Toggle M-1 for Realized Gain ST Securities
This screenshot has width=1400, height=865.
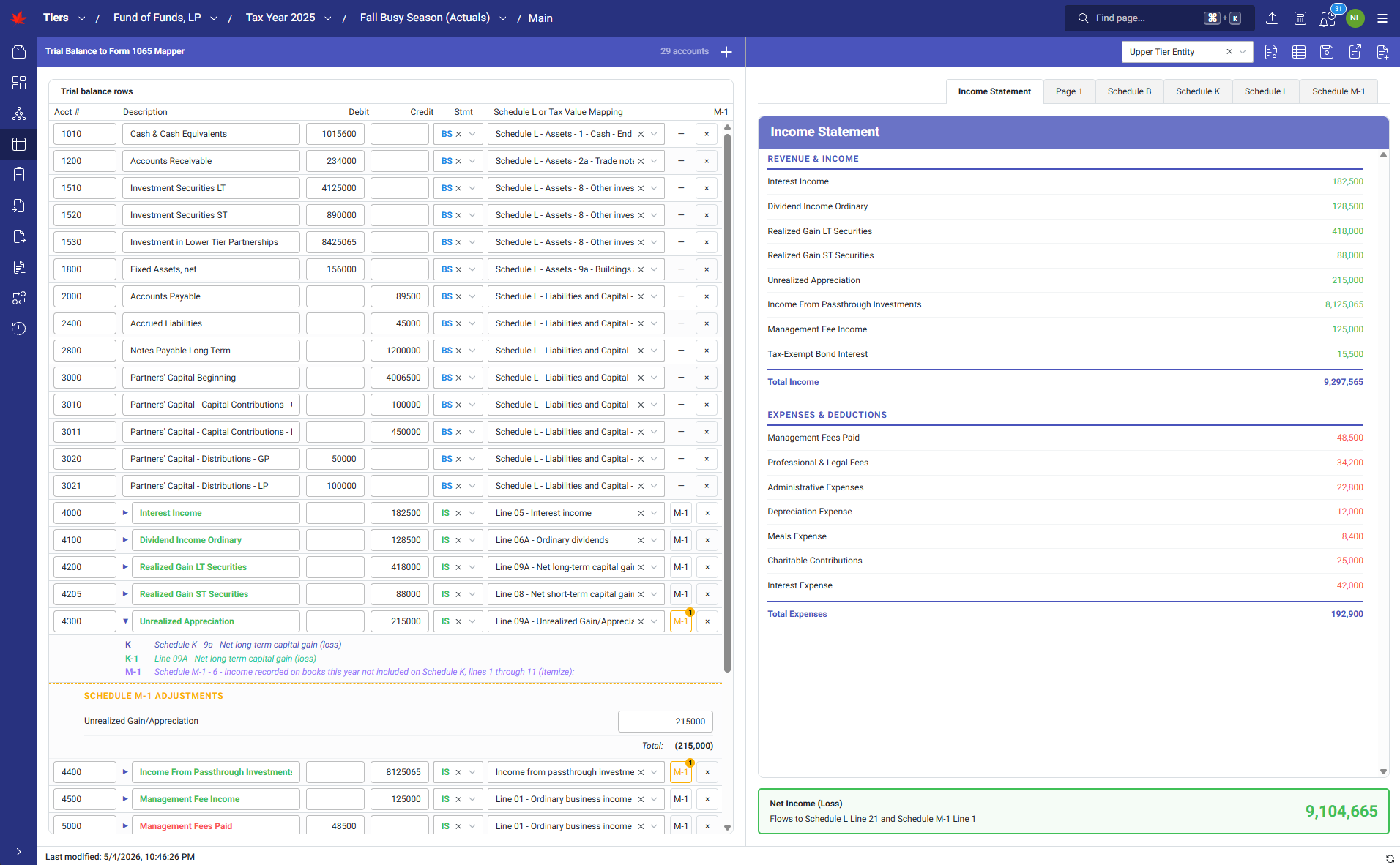coord(681,594)
